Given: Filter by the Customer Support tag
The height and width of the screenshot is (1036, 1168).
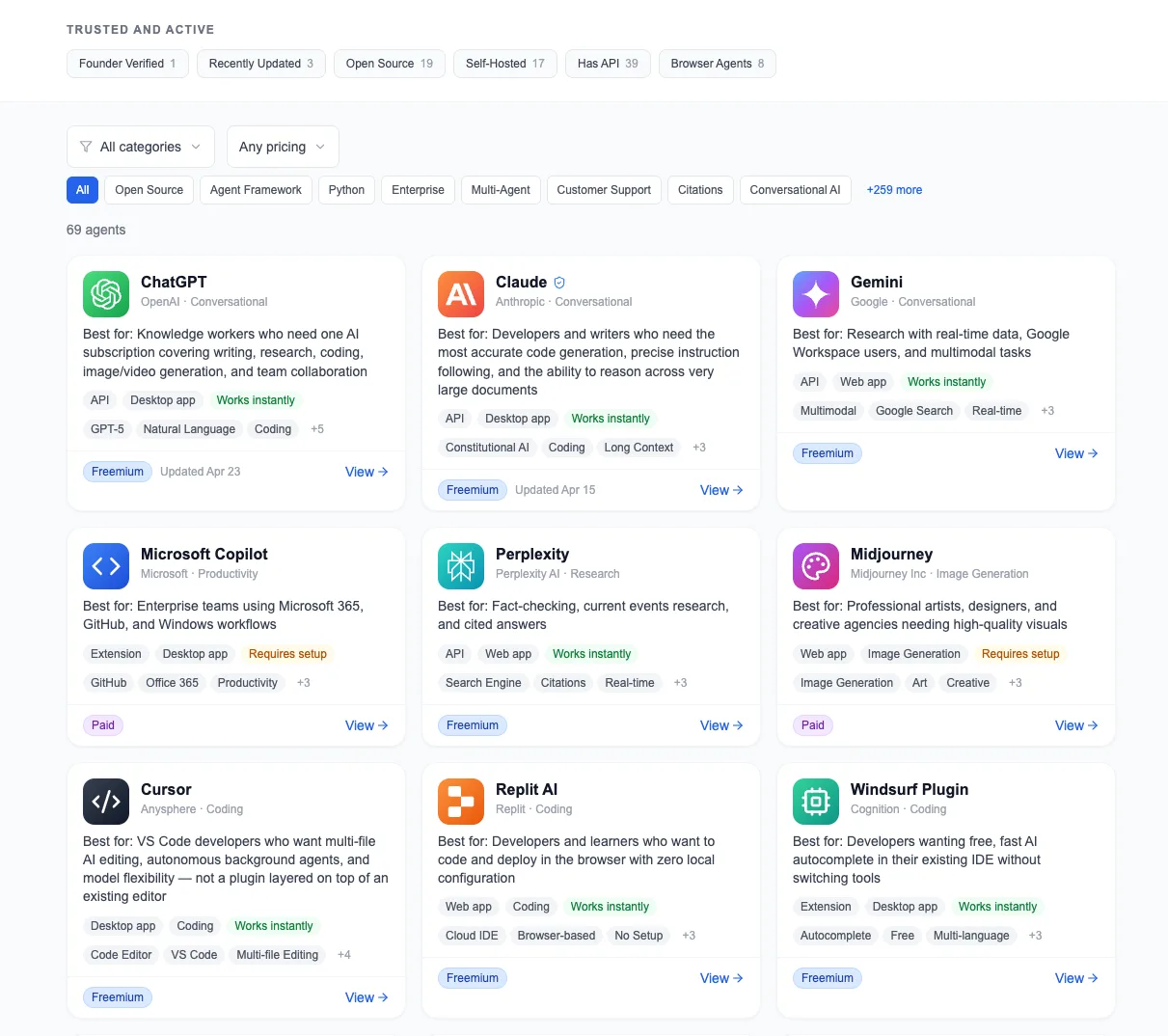Looking at the screenshot, I should point(604,190).
